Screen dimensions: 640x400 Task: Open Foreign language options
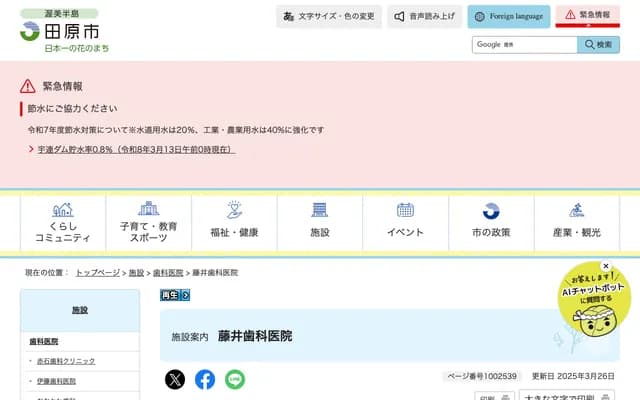509,16
